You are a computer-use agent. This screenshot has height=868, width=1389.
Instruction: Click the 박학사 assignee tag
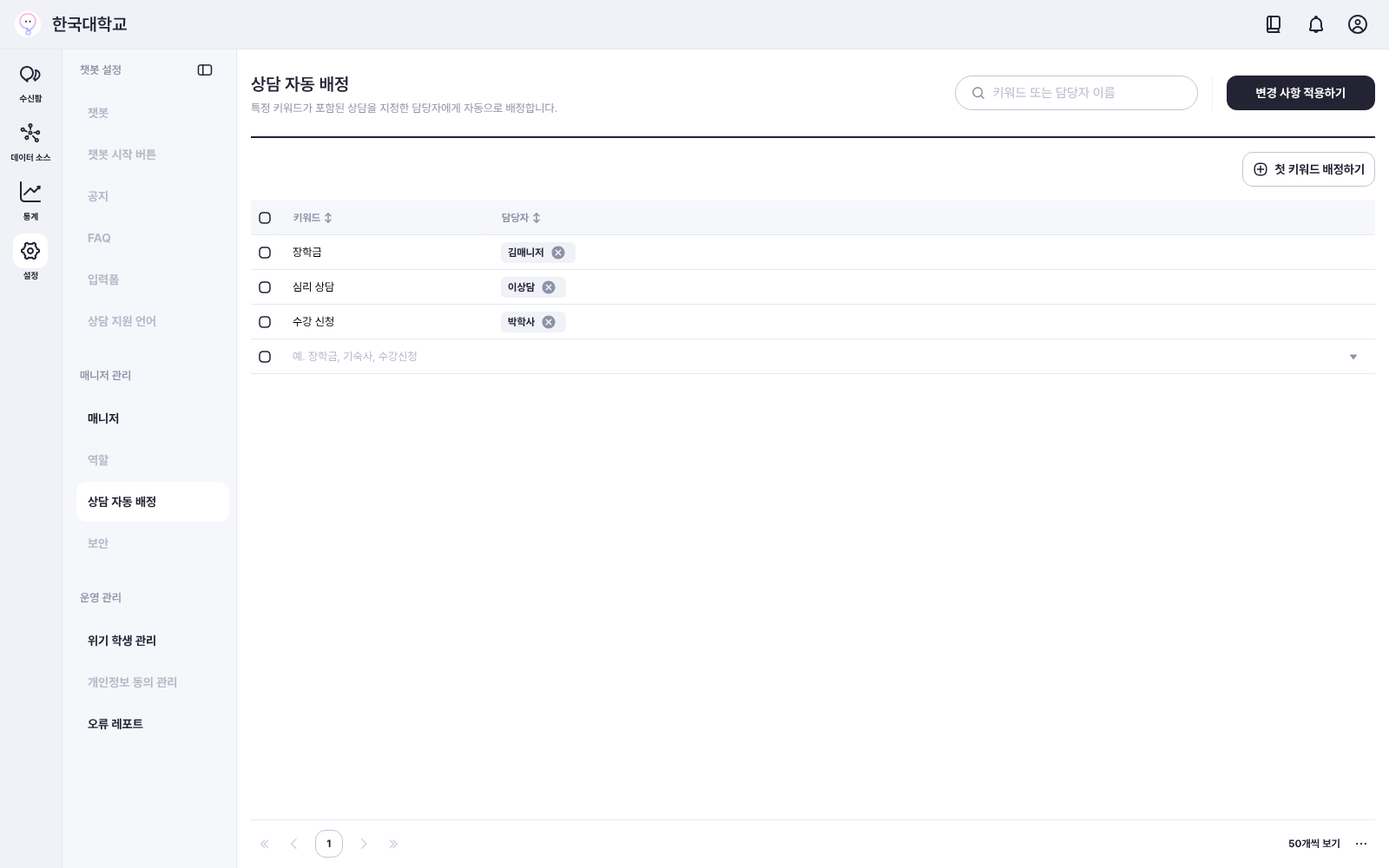(x=533, y=322)
